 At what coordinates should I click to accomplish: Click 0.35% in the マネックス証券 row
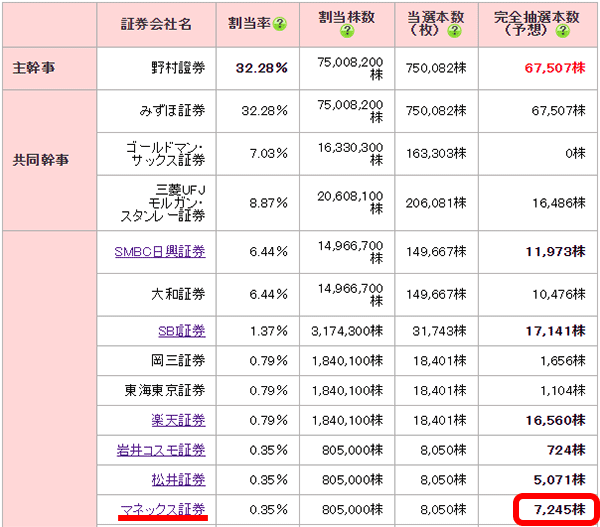click(x=269, y=510)
